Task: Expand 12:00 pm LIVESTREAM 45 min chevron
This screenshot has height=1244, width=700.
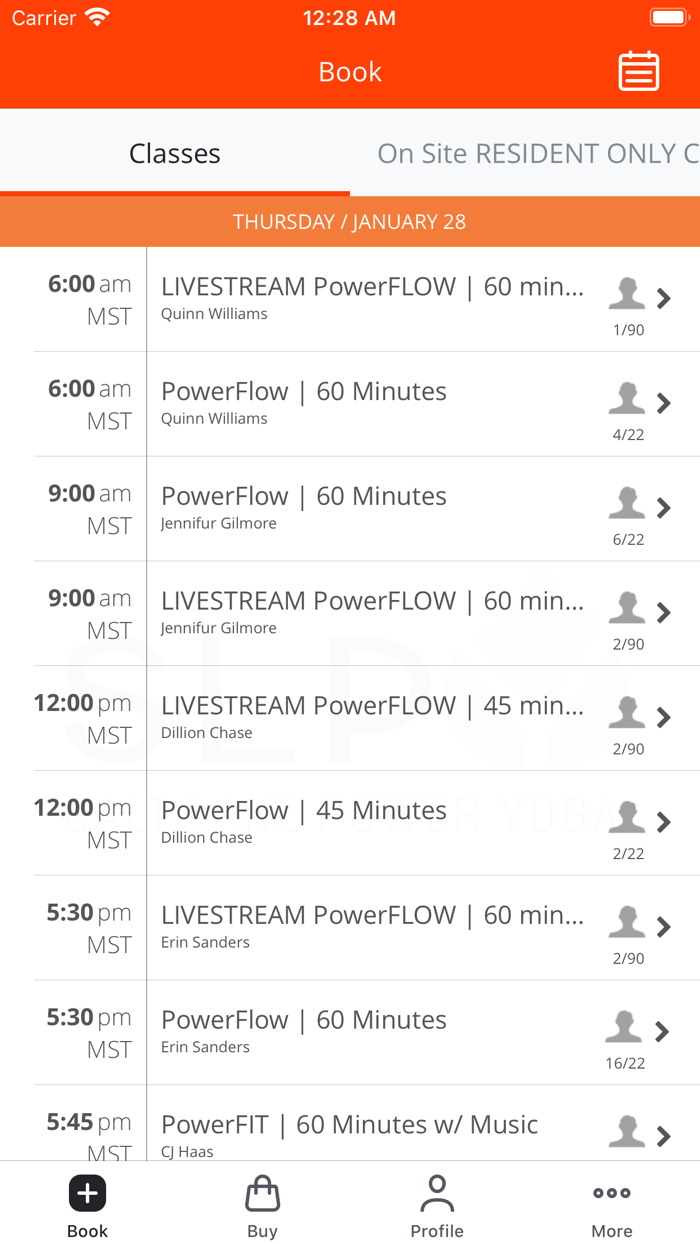Action: click(x=663, y=717)
